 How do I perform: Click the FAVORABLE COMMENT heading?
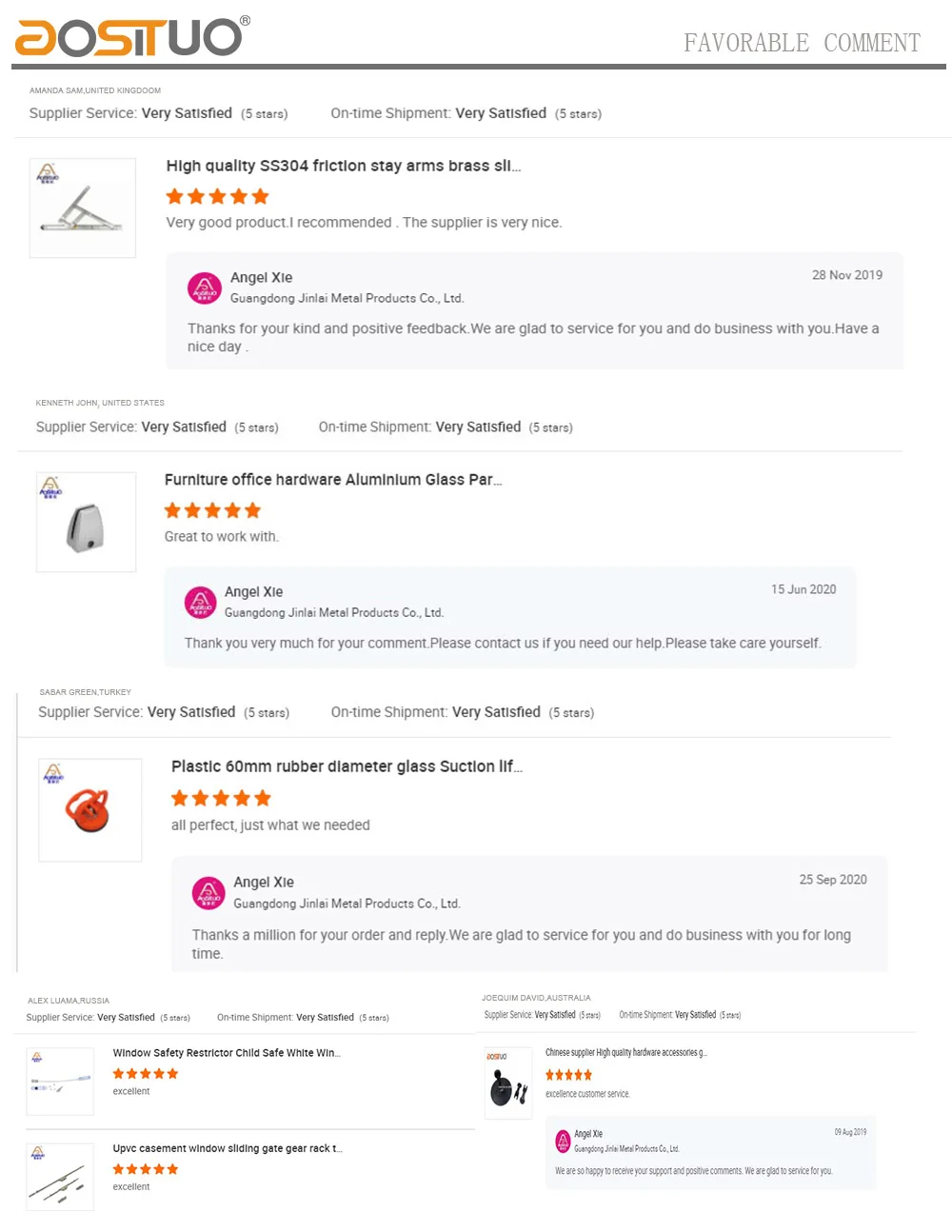pyautogui.click(x=802, y=43)
